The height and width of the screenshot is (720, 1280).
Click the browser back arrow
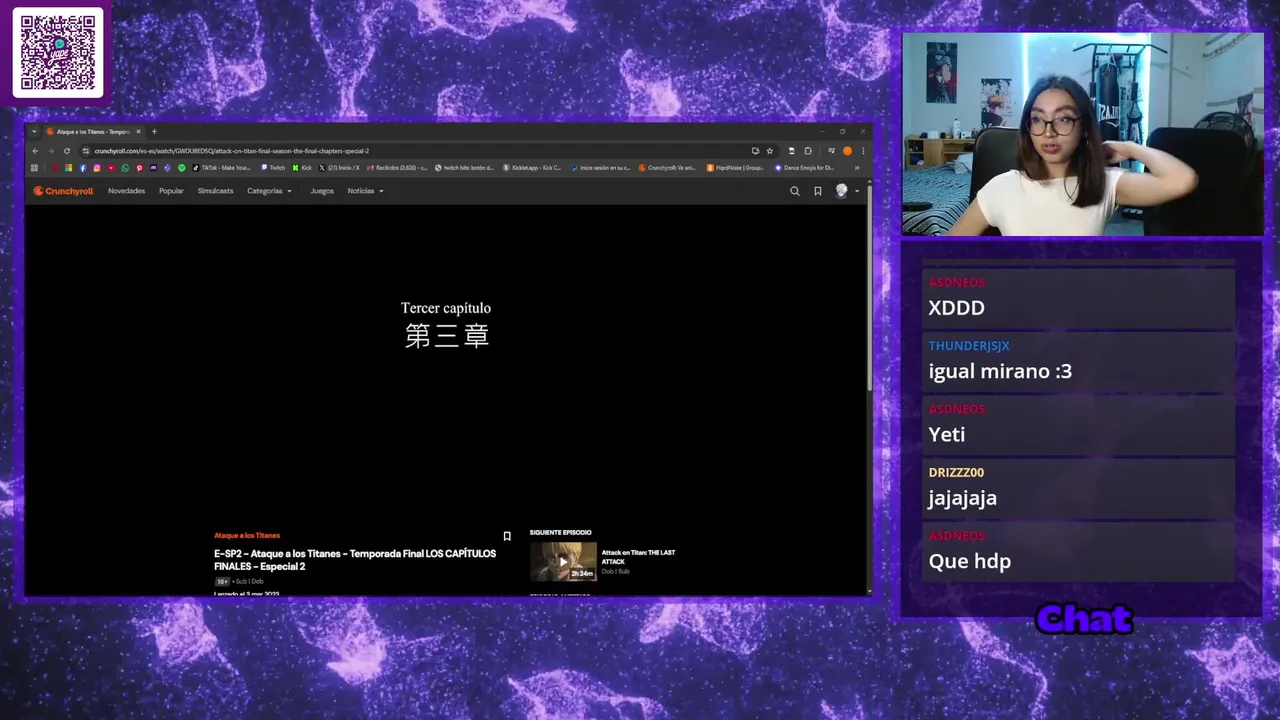[x=35, y=151]
